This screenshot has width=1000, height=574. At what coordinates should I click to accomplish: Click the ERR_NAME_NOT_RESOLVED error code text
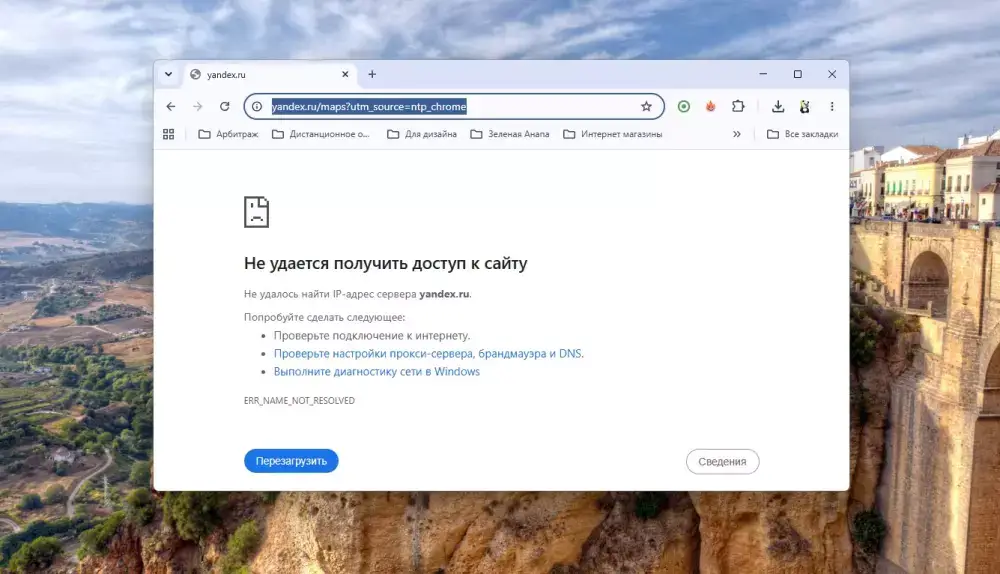(299, 401)
